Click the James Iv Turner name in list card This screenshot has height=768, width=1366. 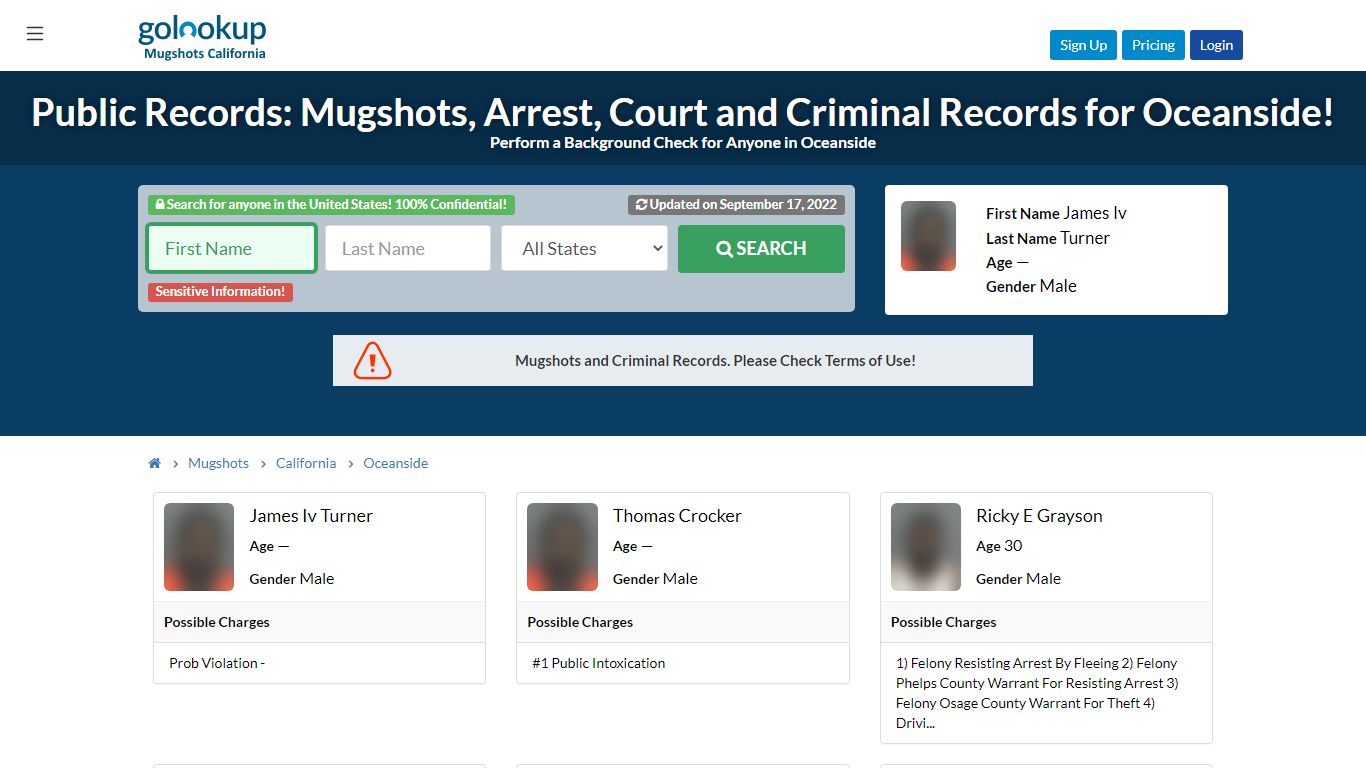coord(311,516)
